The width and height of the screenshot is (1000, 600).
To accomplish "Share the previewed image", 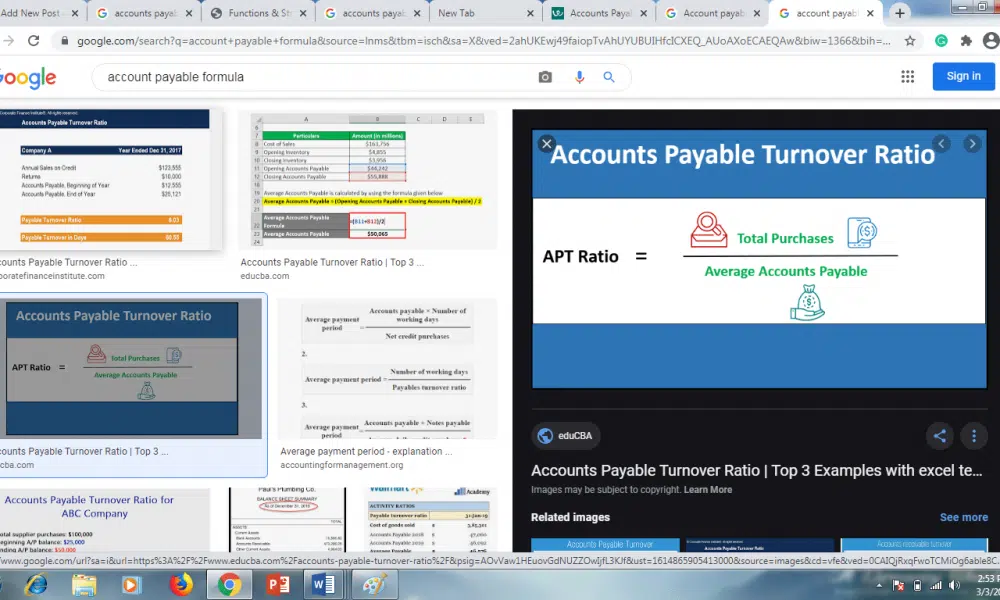I will (939, 435).
